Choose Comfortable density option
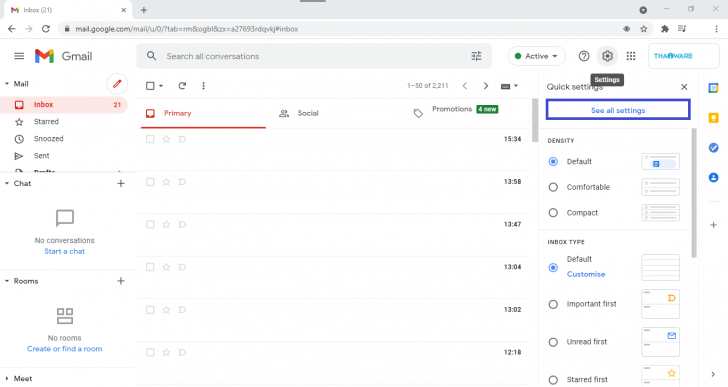 [553, 187]
